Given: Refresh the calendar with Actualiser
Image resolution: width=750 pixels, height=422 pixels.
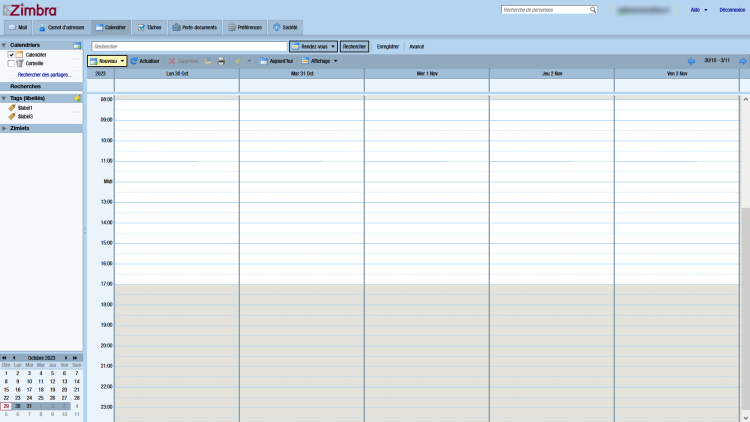Looking at the screenshot, I should 145,61.
